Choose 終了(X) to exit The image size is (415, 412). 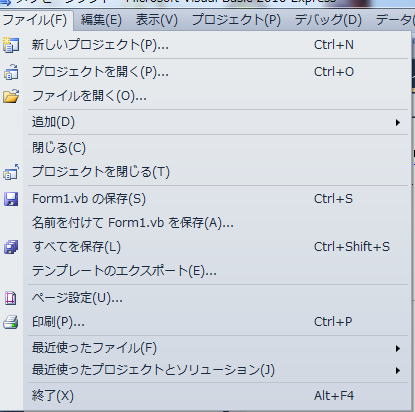(x=53, y=396)
